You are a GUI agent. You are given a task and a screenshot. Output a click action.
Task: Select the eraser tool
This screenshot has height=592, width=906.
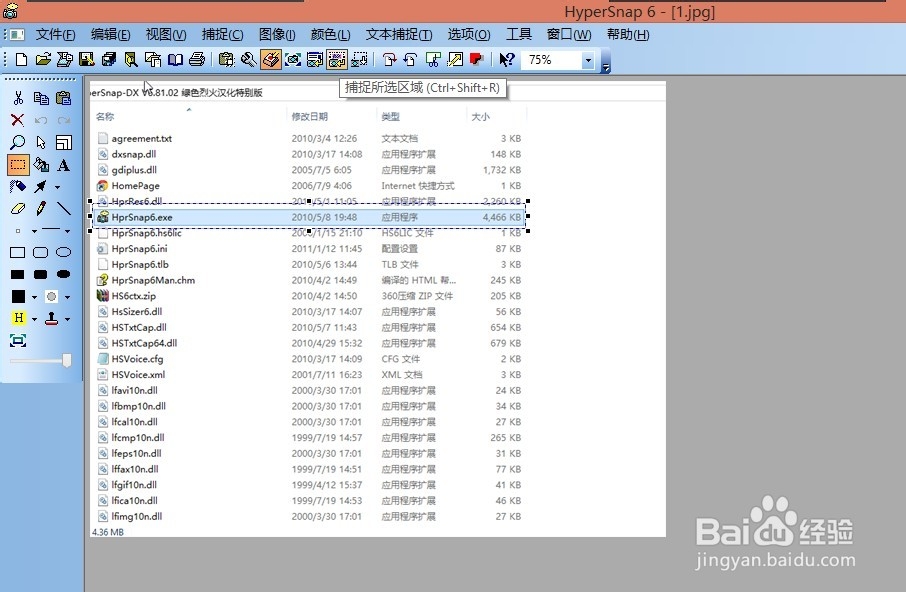pos(18,208)
